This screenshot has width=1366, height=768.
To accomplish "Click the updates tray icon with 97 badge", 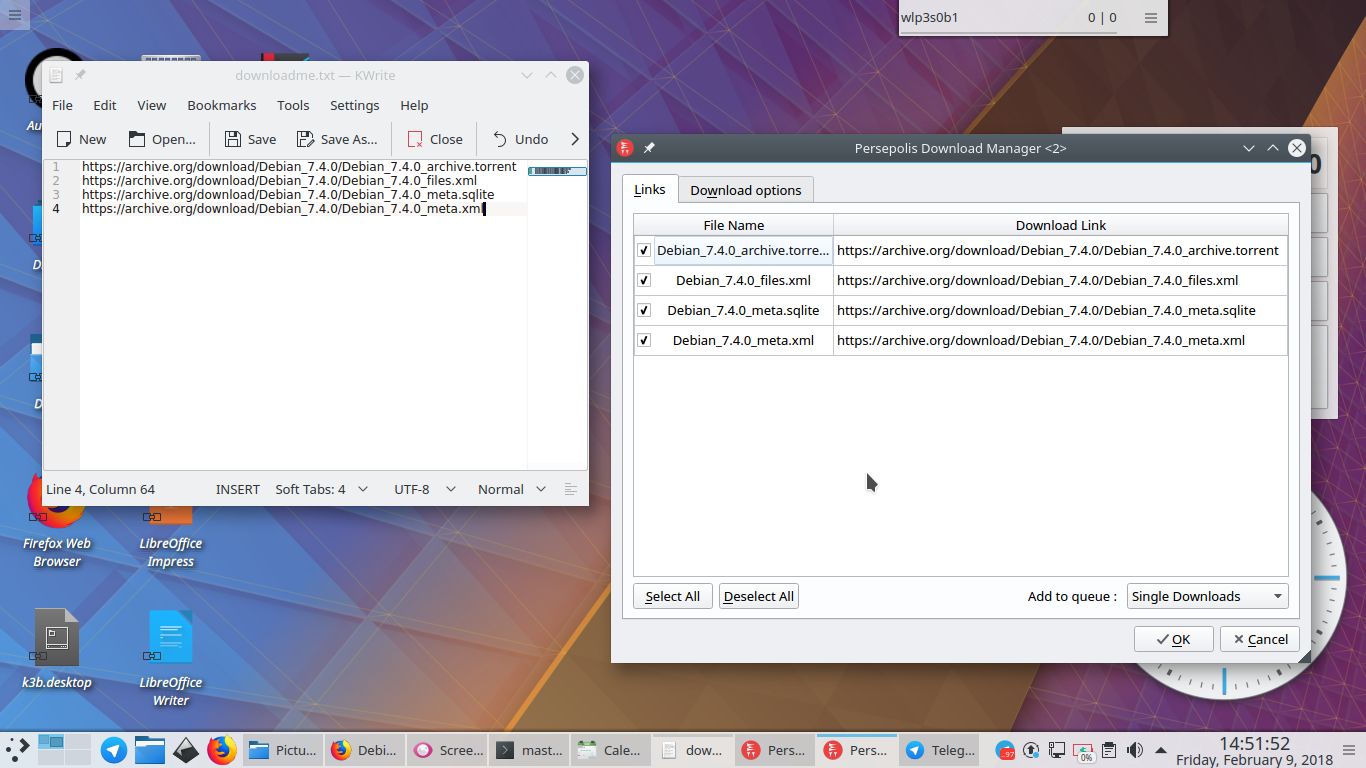I will 1005,750.
